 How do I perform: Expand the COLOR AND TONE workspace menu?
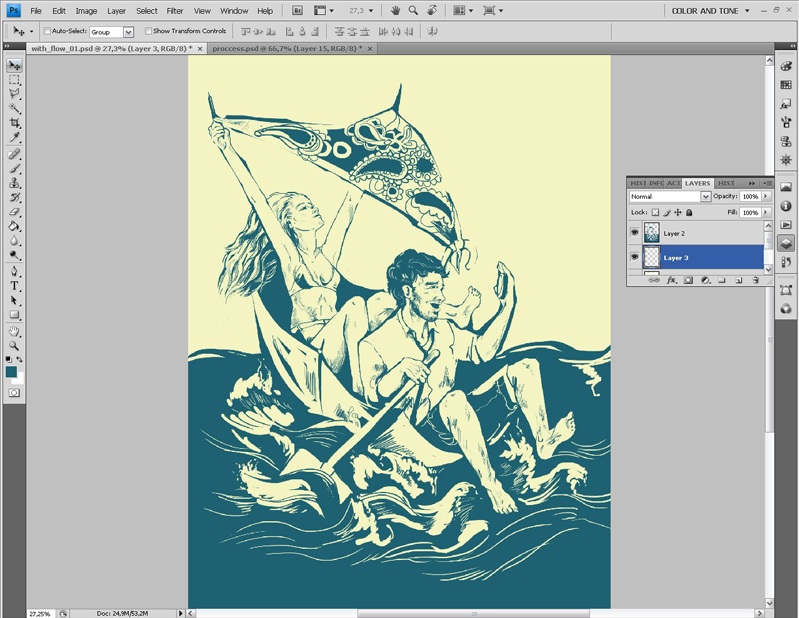click(710, 11)
